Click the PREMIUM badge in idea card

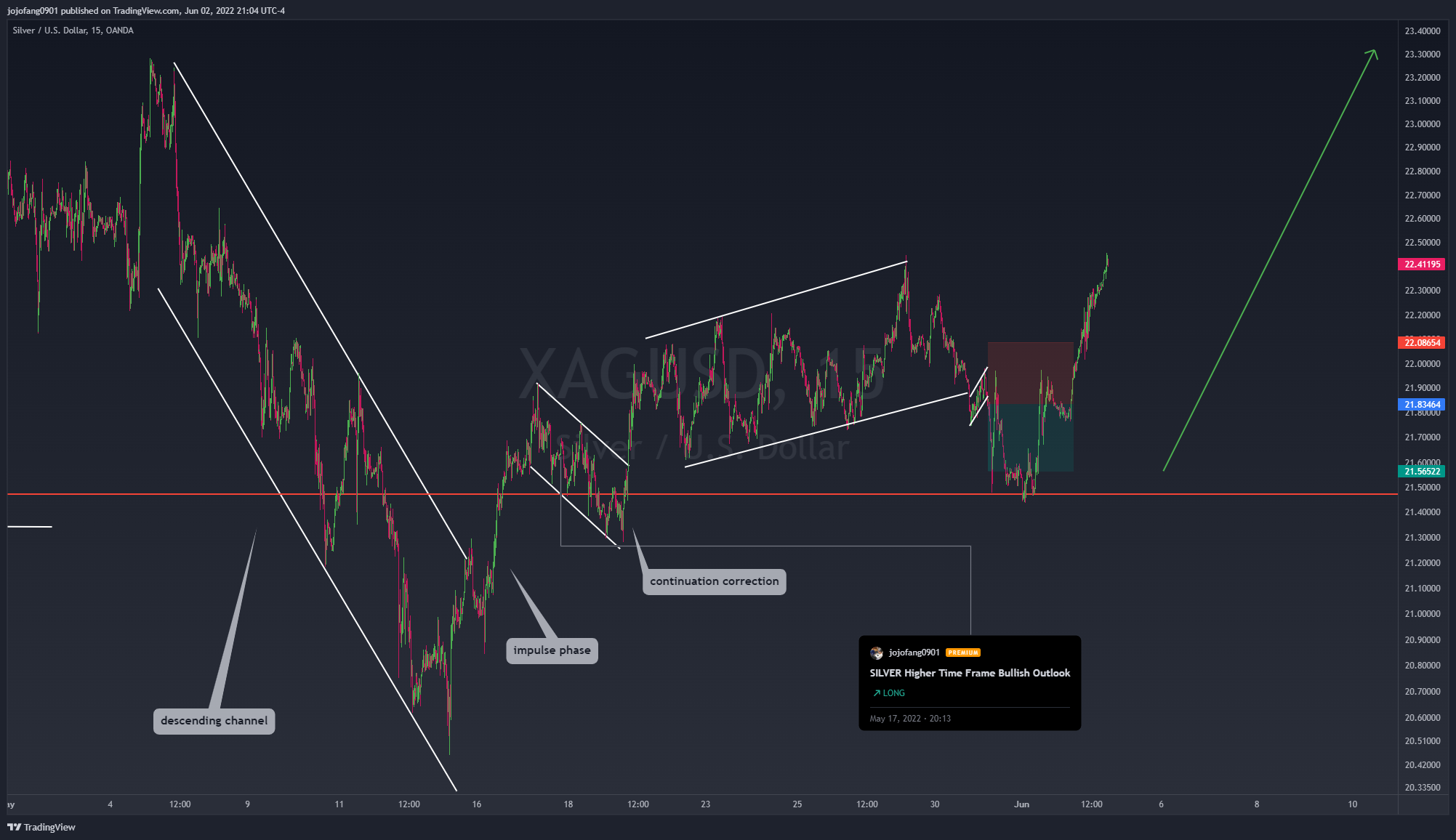pos(963,653)
